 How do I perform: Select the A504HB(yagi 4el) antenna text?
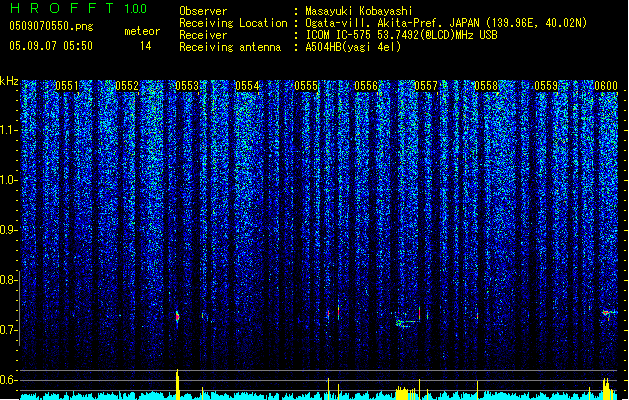tap(353, 47)
